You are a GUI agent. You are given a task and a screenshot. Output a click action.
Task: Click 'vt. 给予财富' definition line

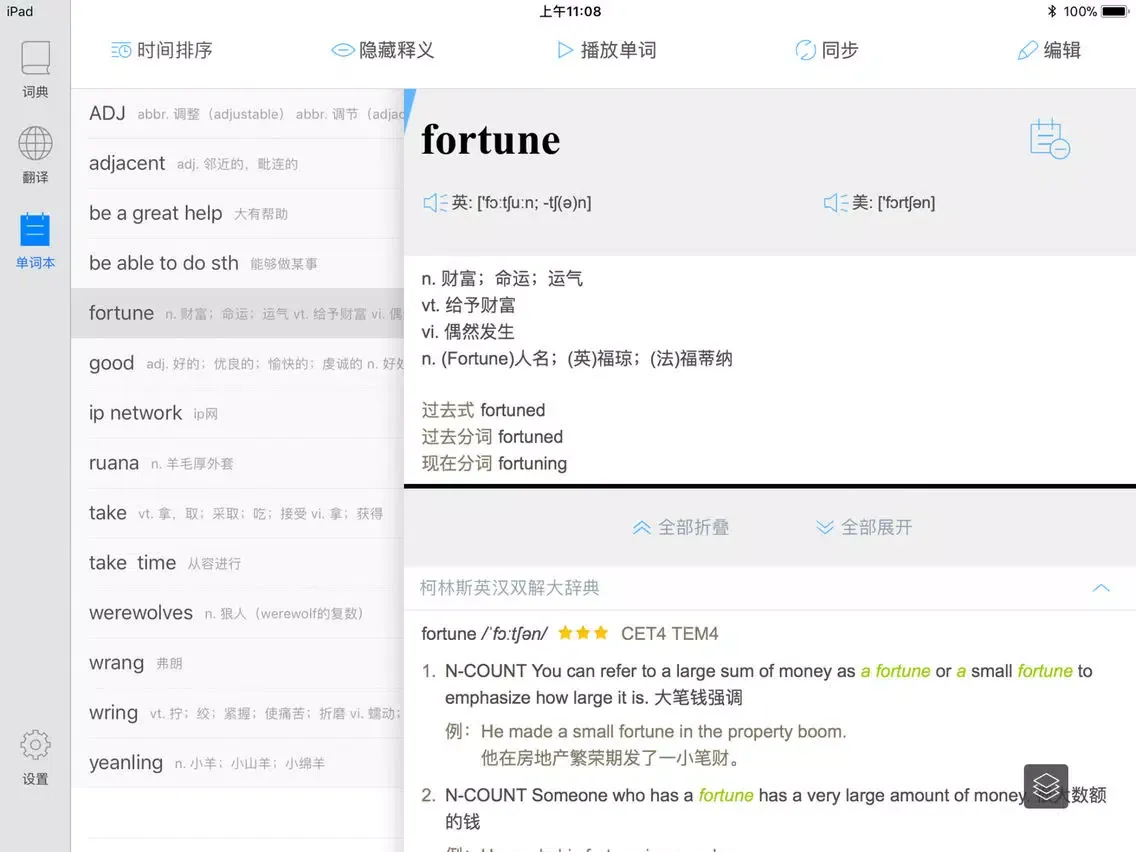tap(468, 305)
